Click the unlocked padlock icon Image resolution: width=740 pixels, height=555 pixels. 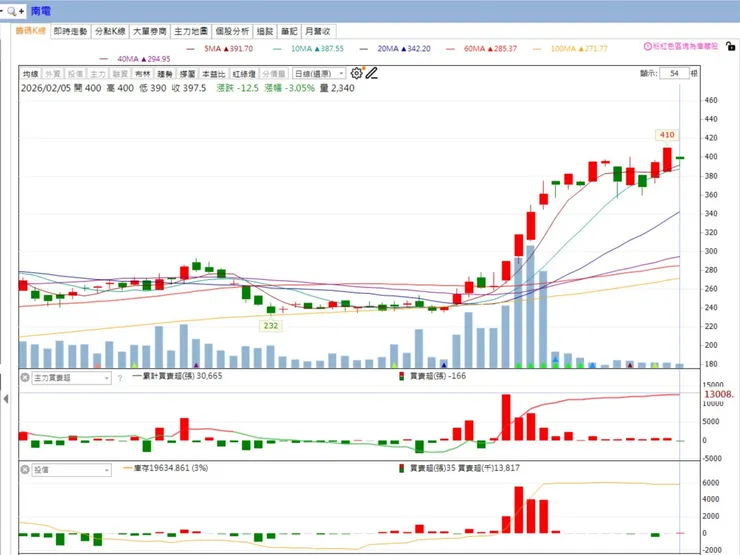pos(730,46)
